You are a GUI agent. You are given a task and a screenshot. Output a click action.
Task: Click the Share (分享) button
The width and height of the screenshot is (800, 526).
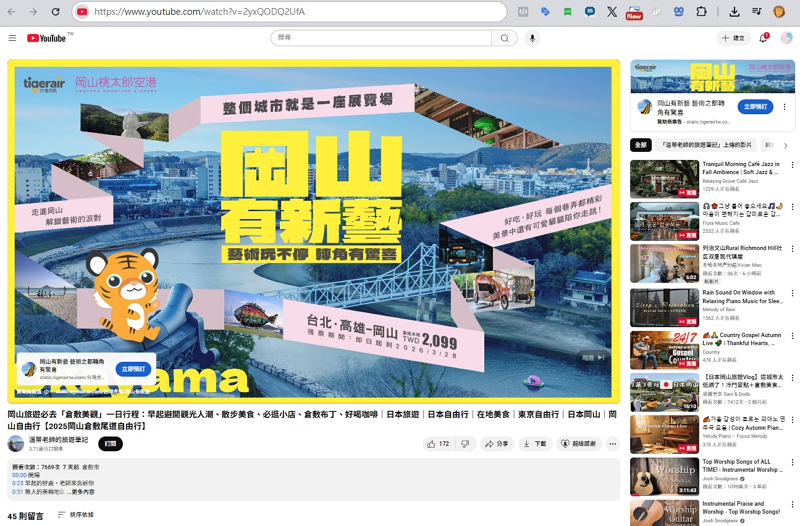tap(497, 444)
